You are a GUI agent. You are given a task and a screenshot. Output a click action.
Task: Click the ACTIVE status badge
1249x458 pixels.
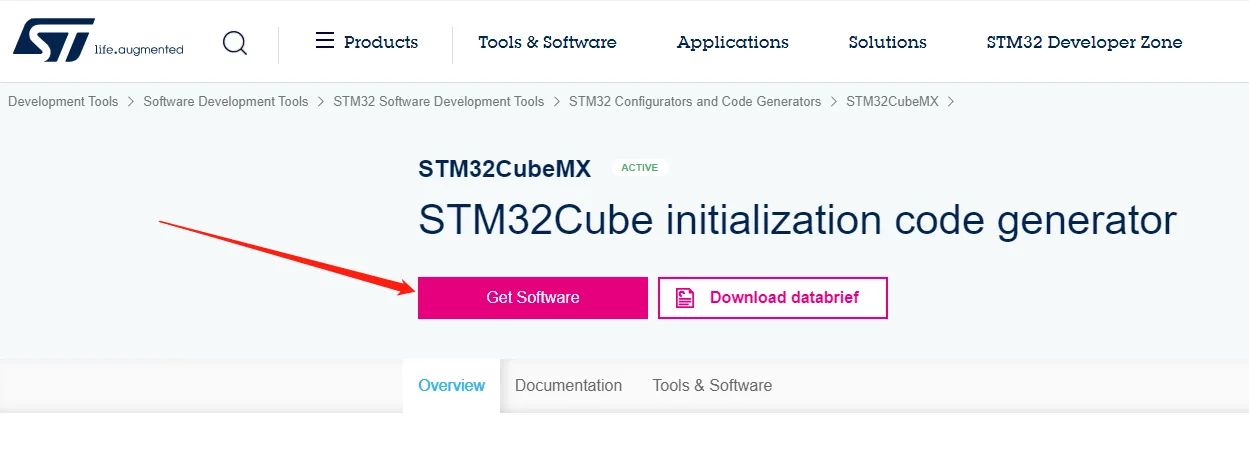pyautogui.click(x=640, y=167)
